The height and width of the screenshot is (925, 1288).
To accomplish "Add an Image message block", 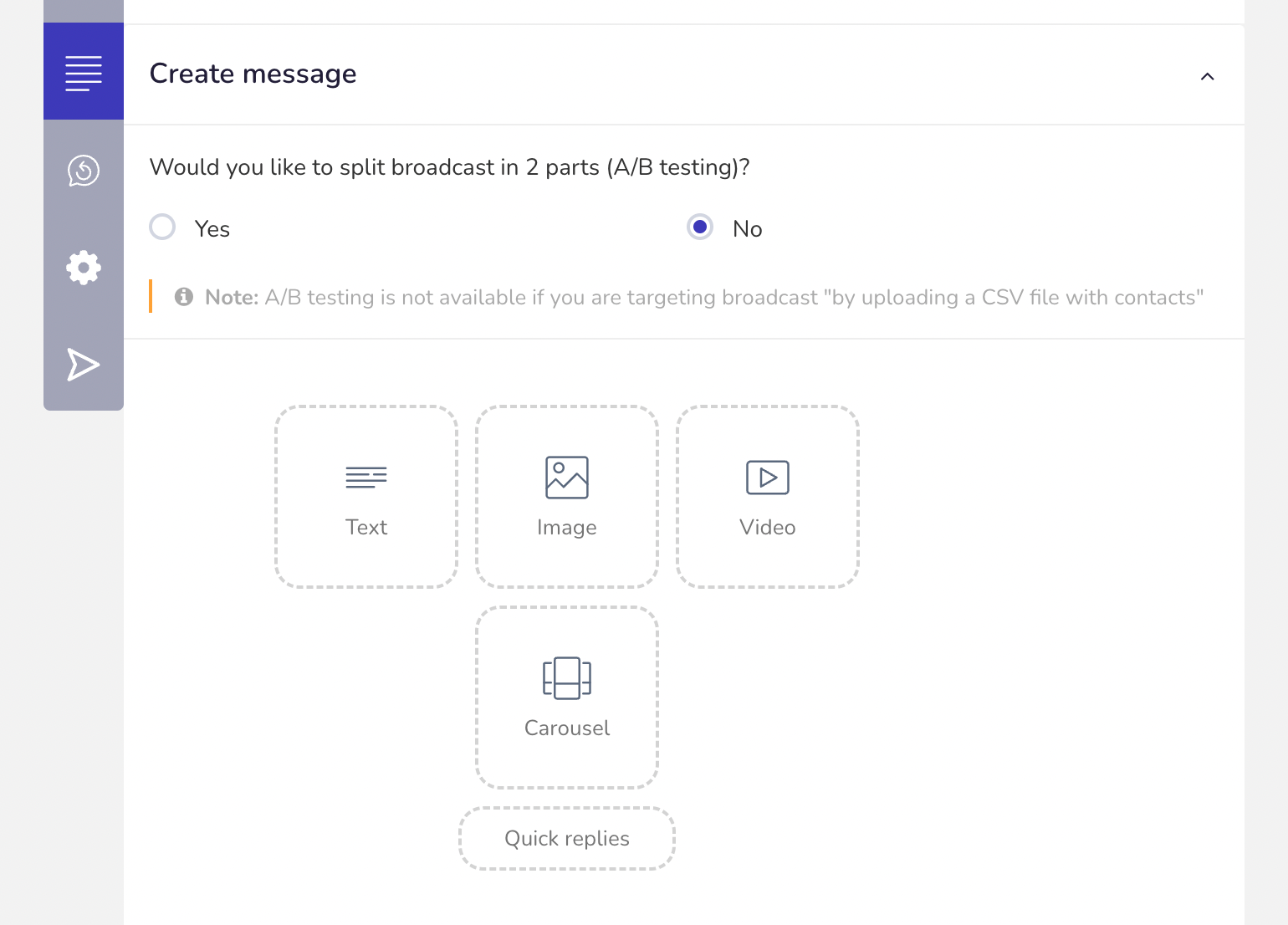I will tap(567, 497).
